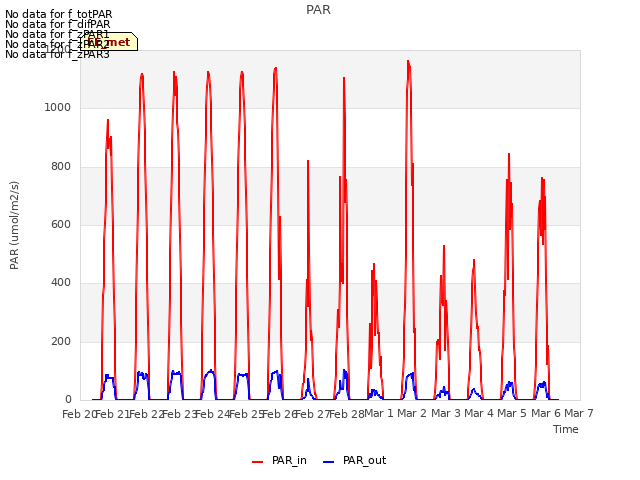Click the 'No data for f_zPAR3' message
The image size is (640, 480).
(58, 54)
